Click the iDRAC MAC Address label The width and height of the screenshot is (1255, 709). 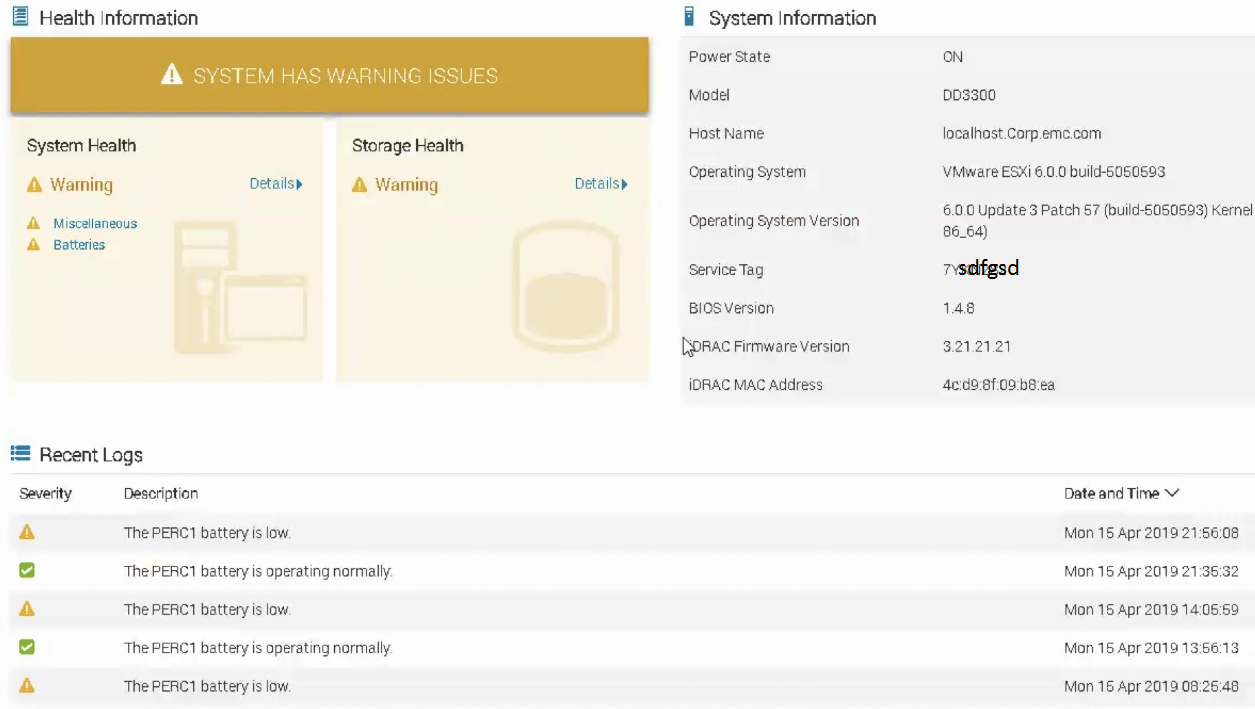pos(756,385)
